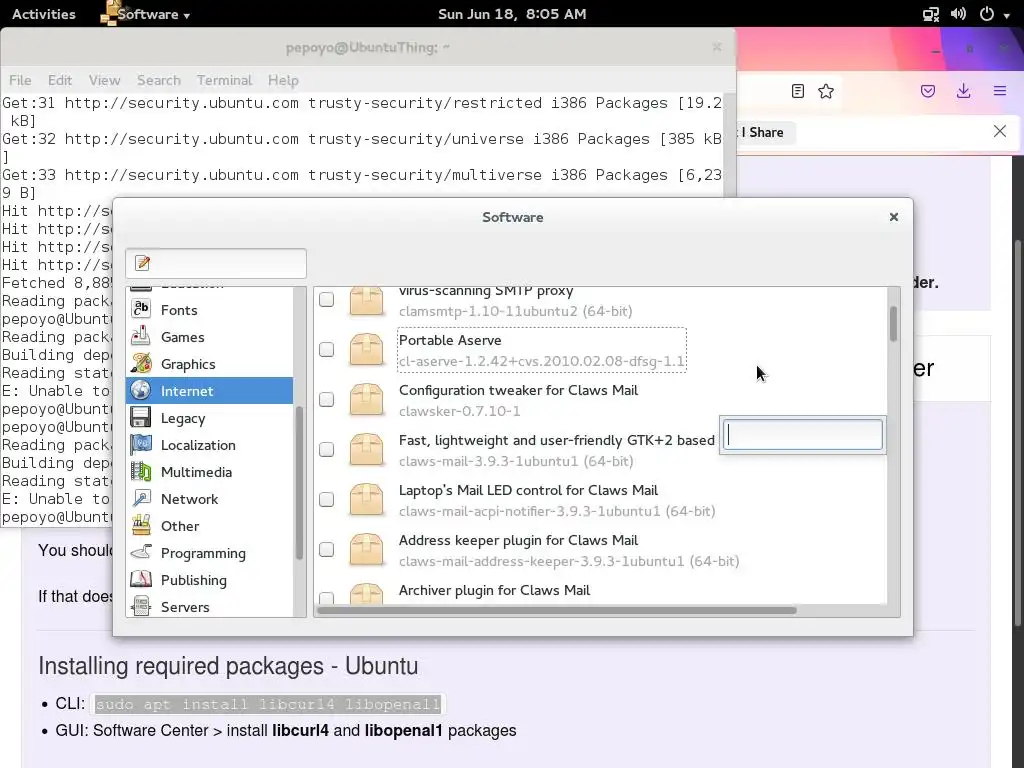Screen dimensions: 1024x768
Task: Bookmark page with the star icon
Action: point(826,91)
